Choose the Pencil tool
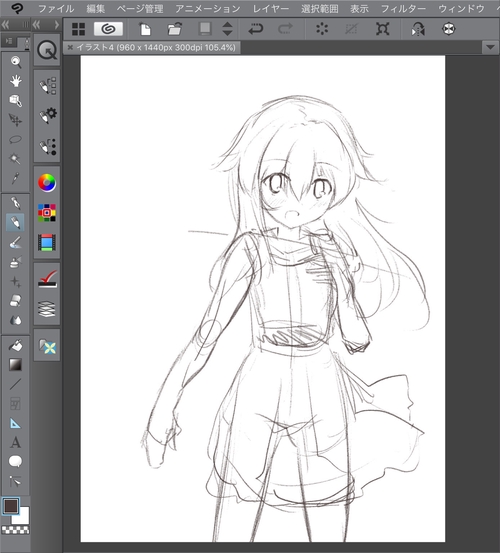Viewport: 500px width, 553px height. (15, 222)
